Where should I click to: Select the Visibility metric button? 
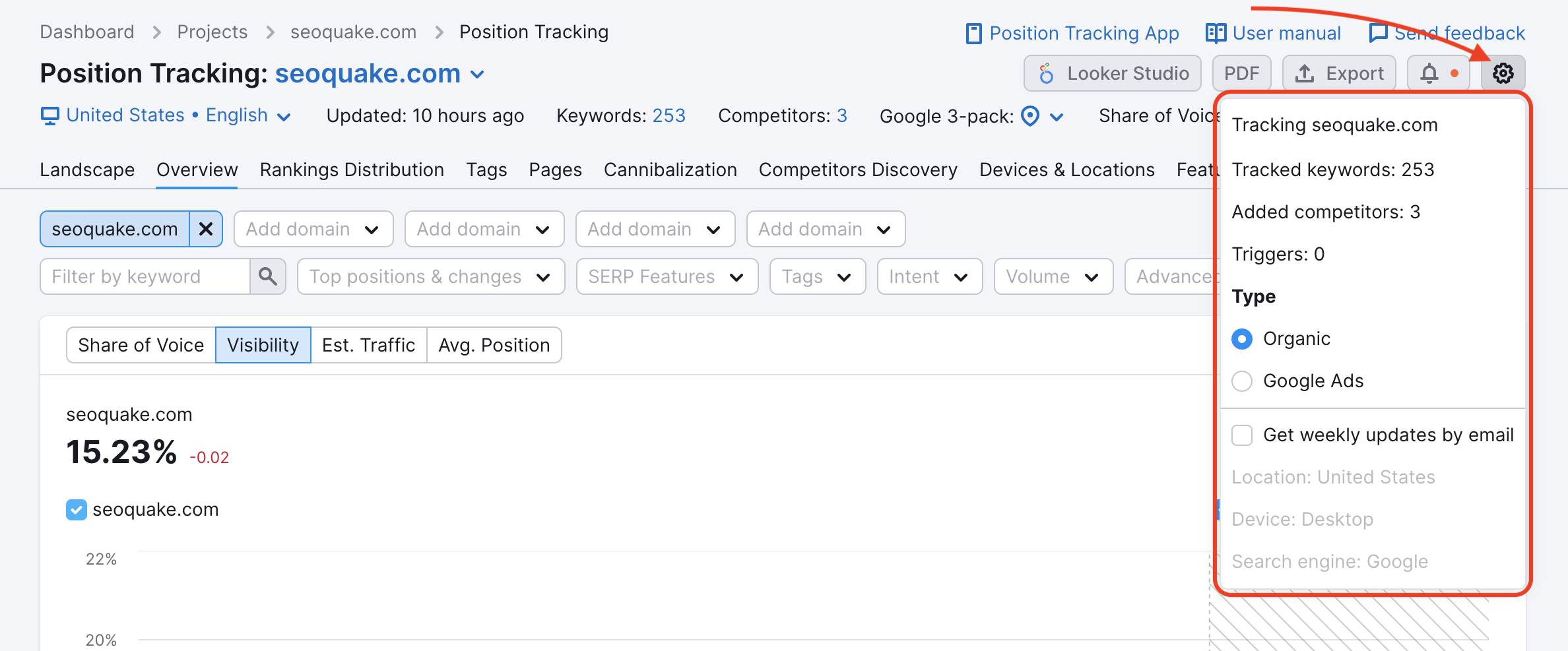coord(263,345)
